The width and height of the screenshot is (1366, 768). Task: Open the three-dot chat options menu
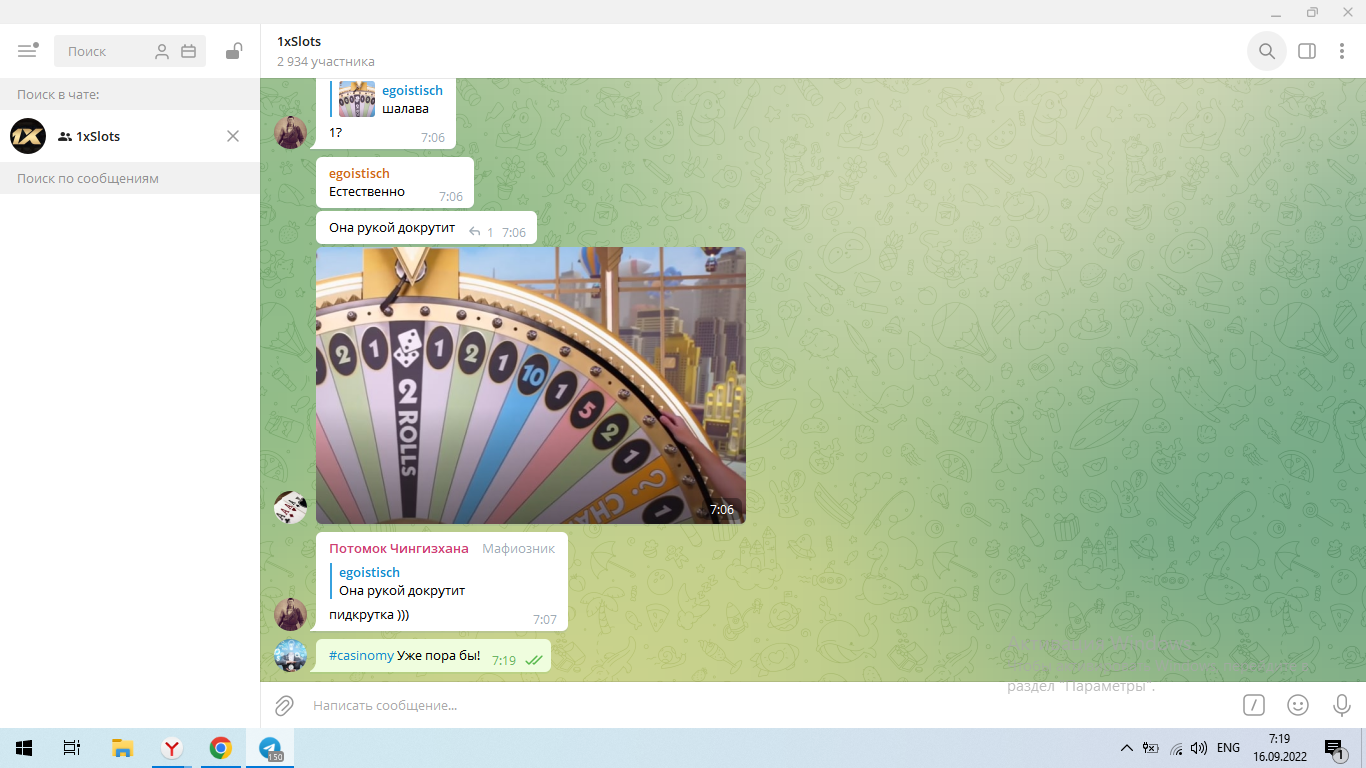point(1342,51)
